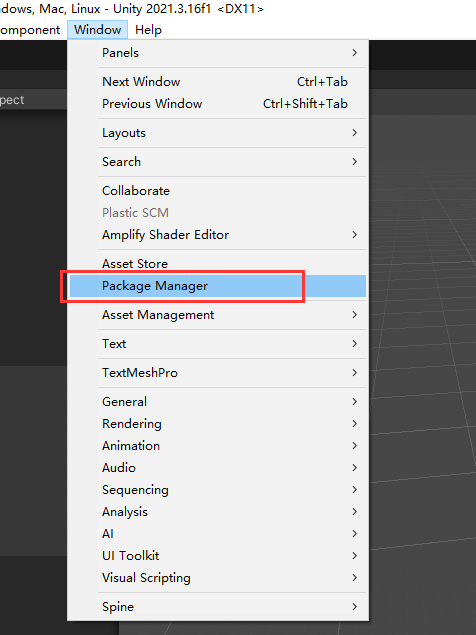Expand the Sequencing submenu
The image size is (476, 635).
pos(218,490)
